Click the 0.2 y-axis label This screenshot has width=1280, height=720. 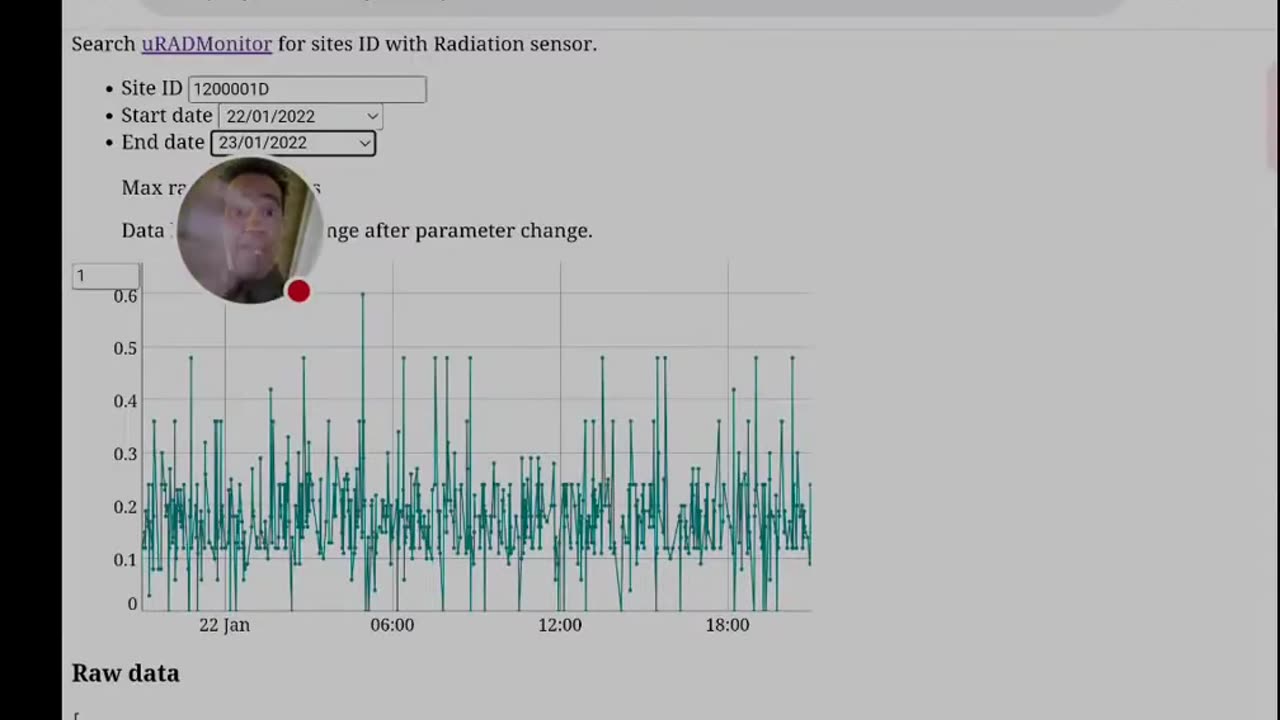[125, 507]
